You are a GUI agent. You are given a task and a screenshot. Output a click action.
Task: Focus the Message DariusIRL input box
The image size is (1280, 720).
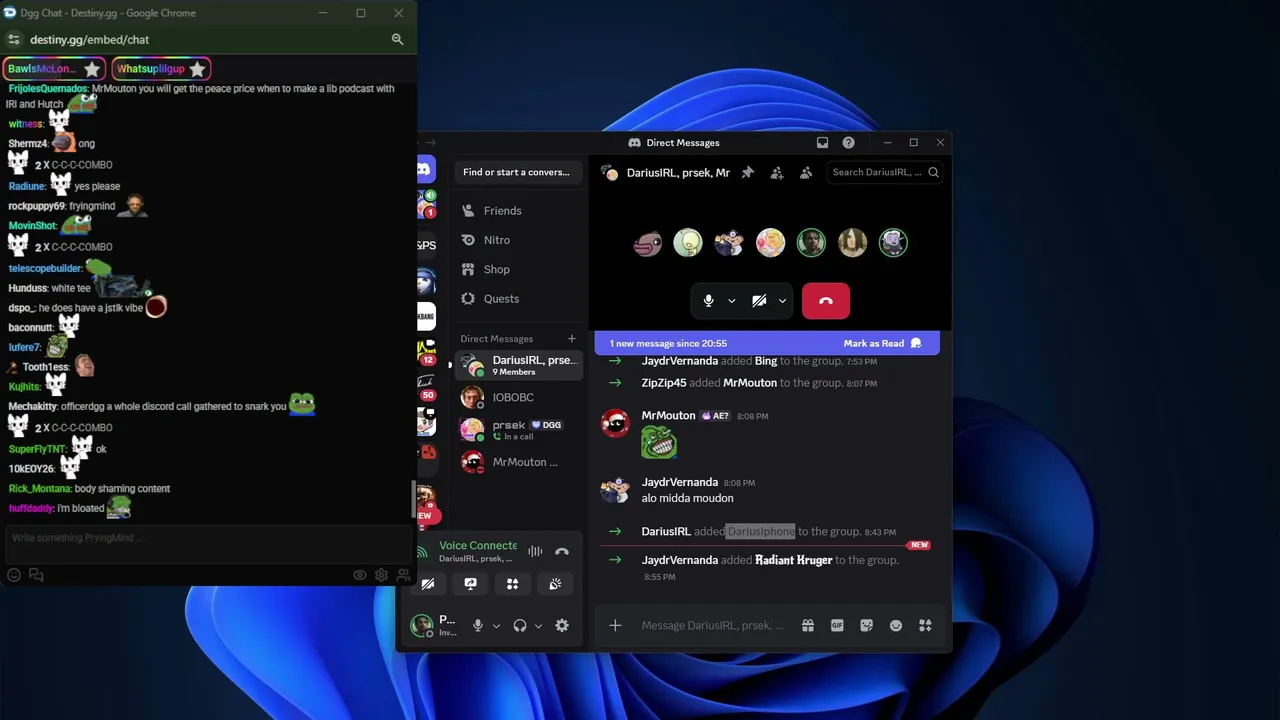coord(712,626)
